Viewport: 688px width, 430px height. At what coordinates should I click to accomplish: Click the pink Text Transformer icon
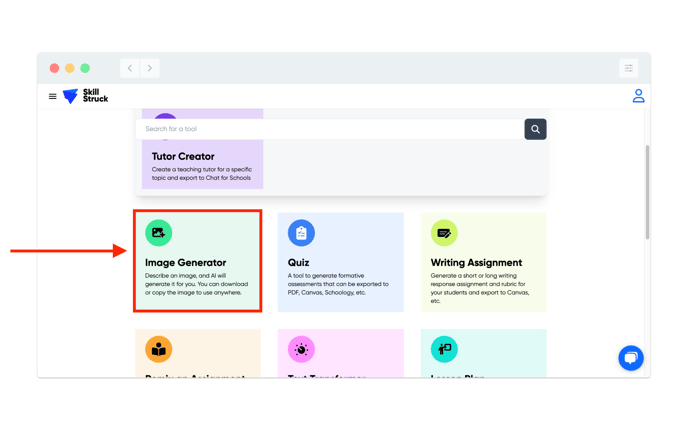pyautogui.click(x=301, y=349)
